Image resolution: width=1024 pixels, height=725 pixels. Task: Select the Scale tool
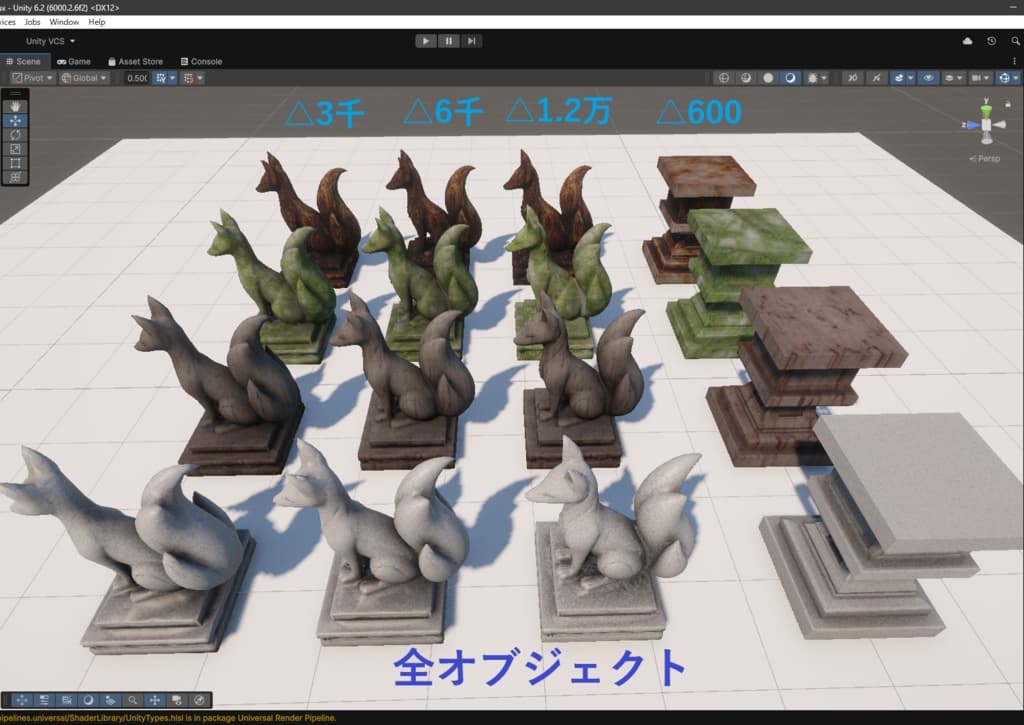[15, 149]
